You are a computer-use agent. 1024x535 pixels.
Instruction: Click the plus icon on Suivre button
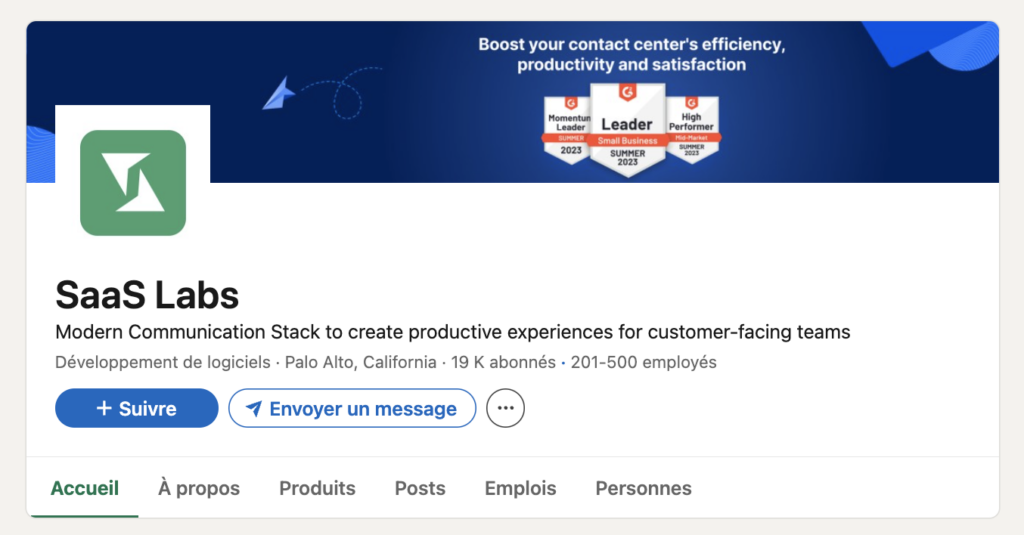coord(104,408)
